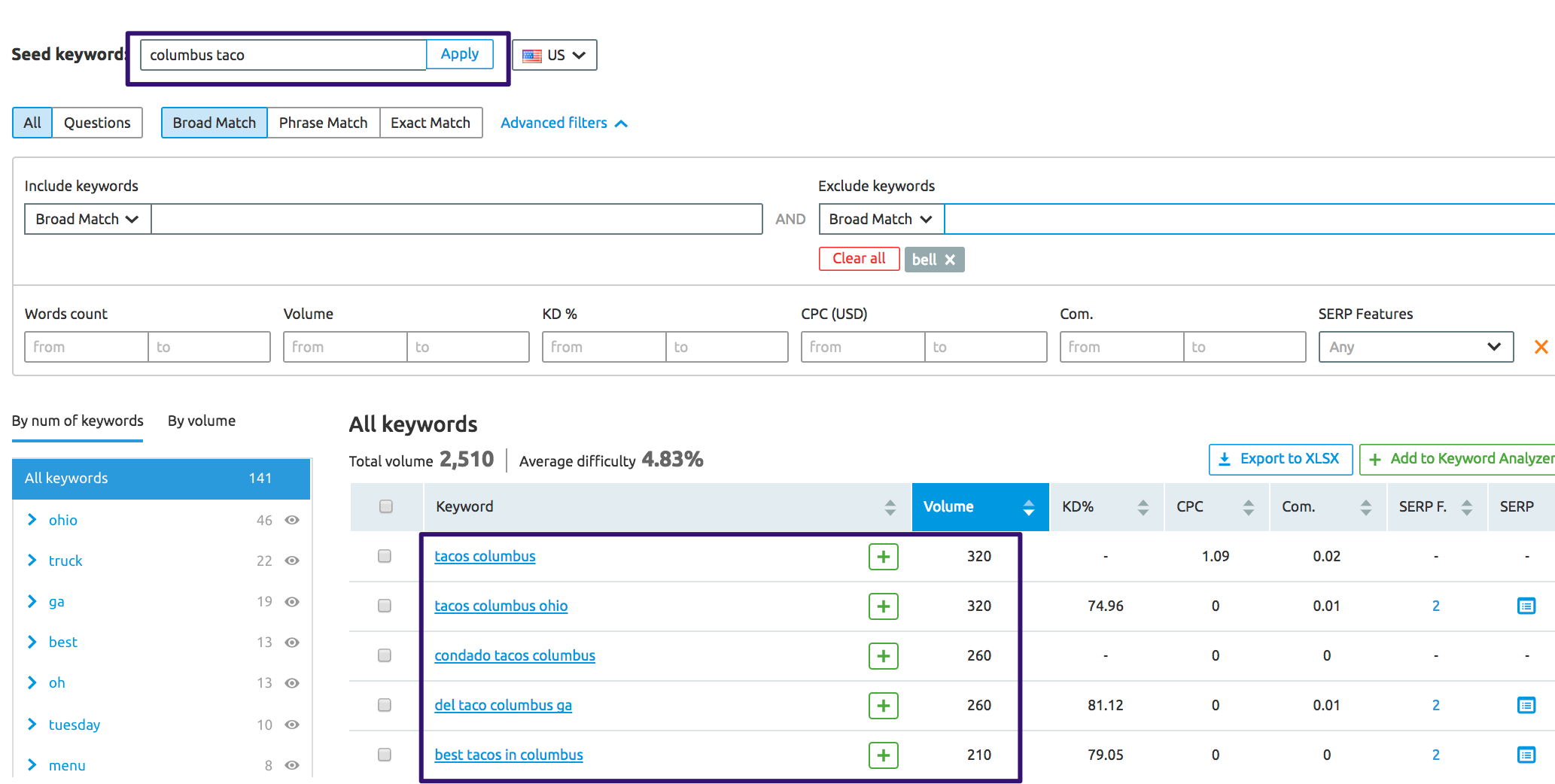Switch to Phrase Match

(324, 123)
